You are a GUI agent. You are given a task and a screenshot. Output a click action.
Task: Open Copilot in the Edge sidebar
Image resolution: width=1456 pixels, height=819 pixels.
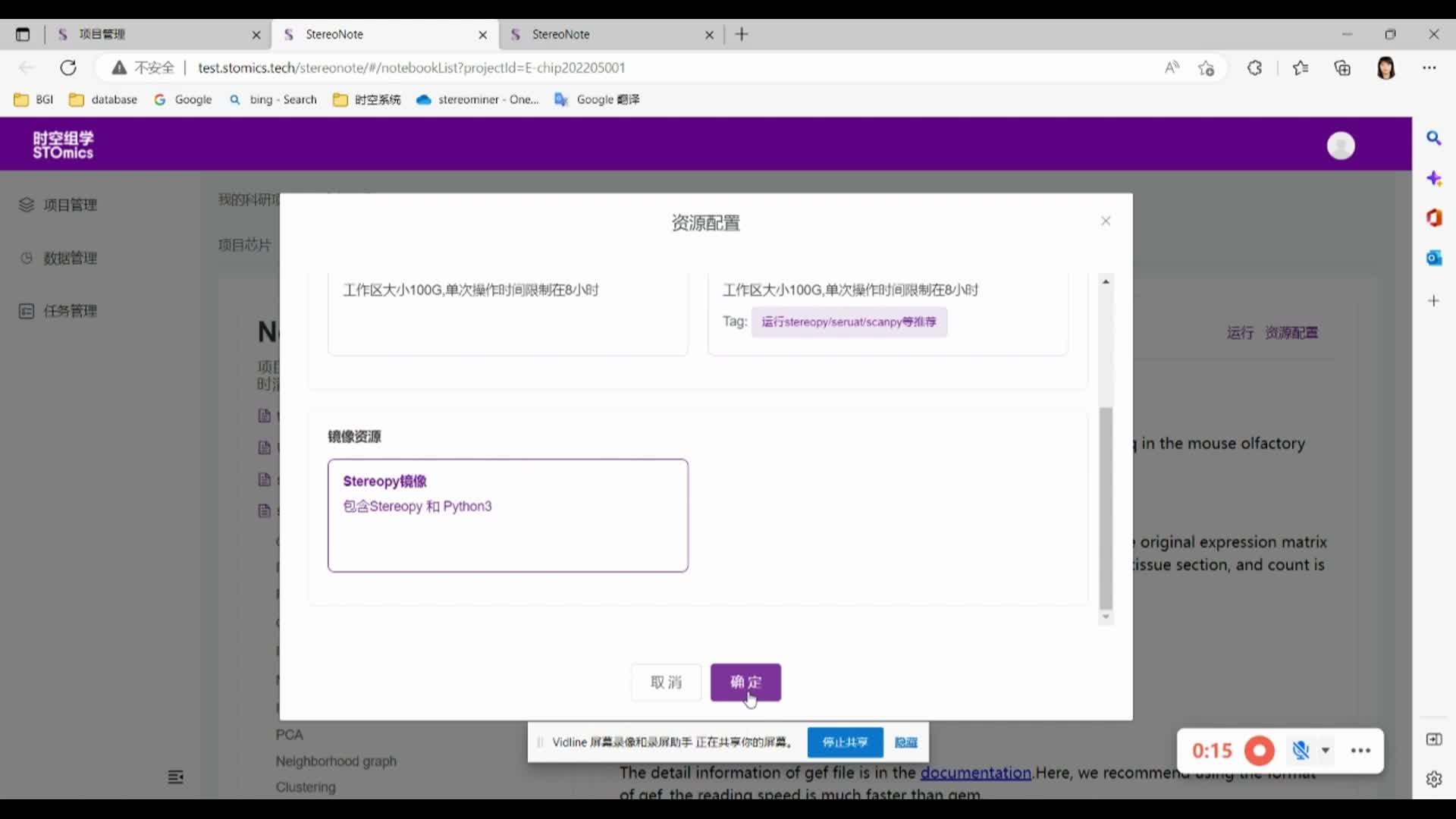coord(1435,178)
